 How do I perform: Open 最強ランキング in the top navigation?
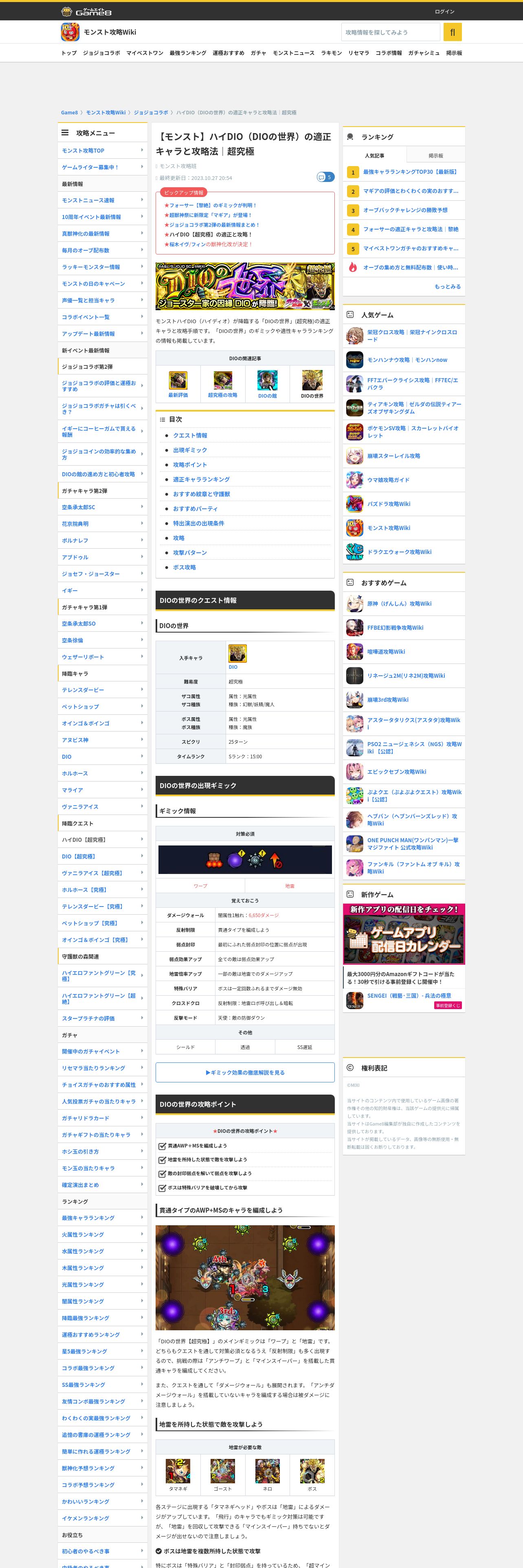click(x=188, y=53)
